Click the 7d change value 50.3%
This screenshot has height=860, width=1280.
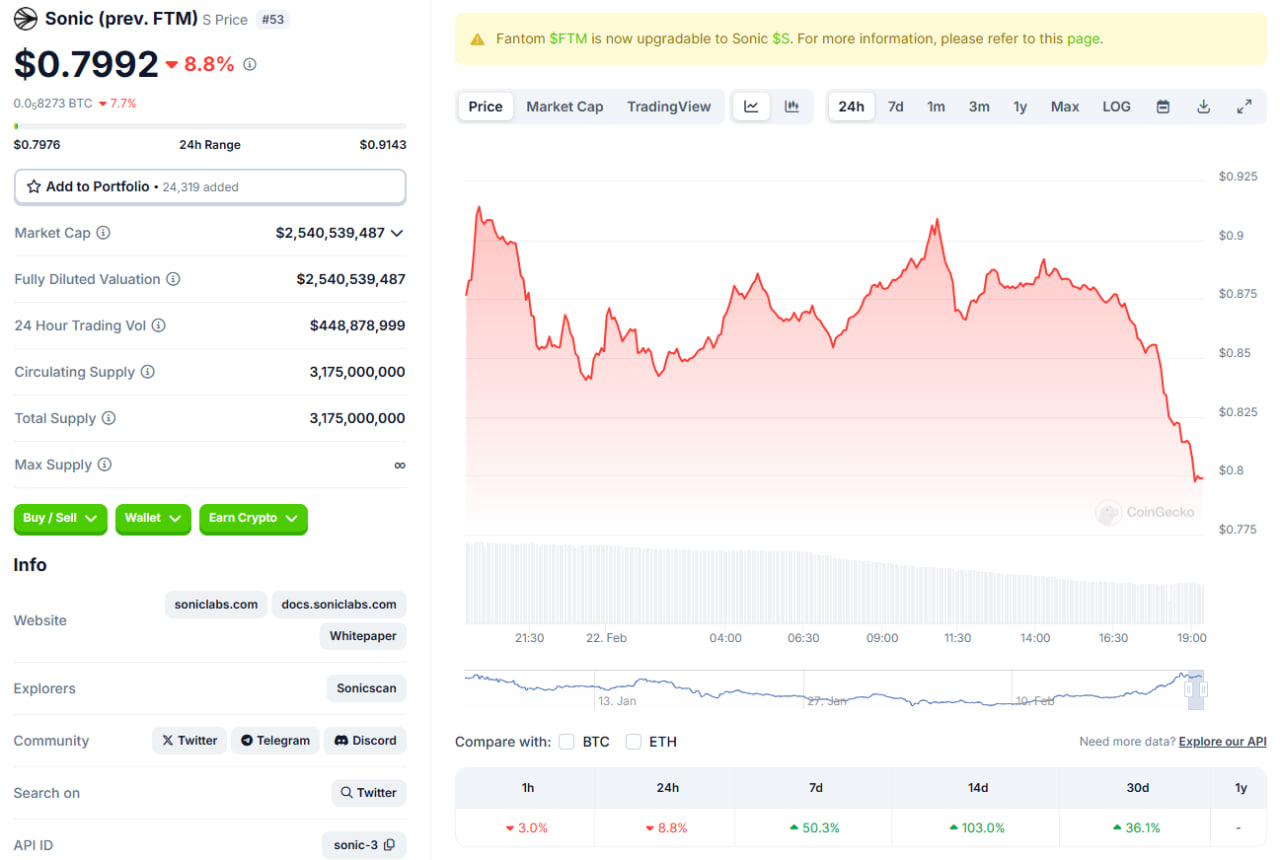click(x=815, y=828)
